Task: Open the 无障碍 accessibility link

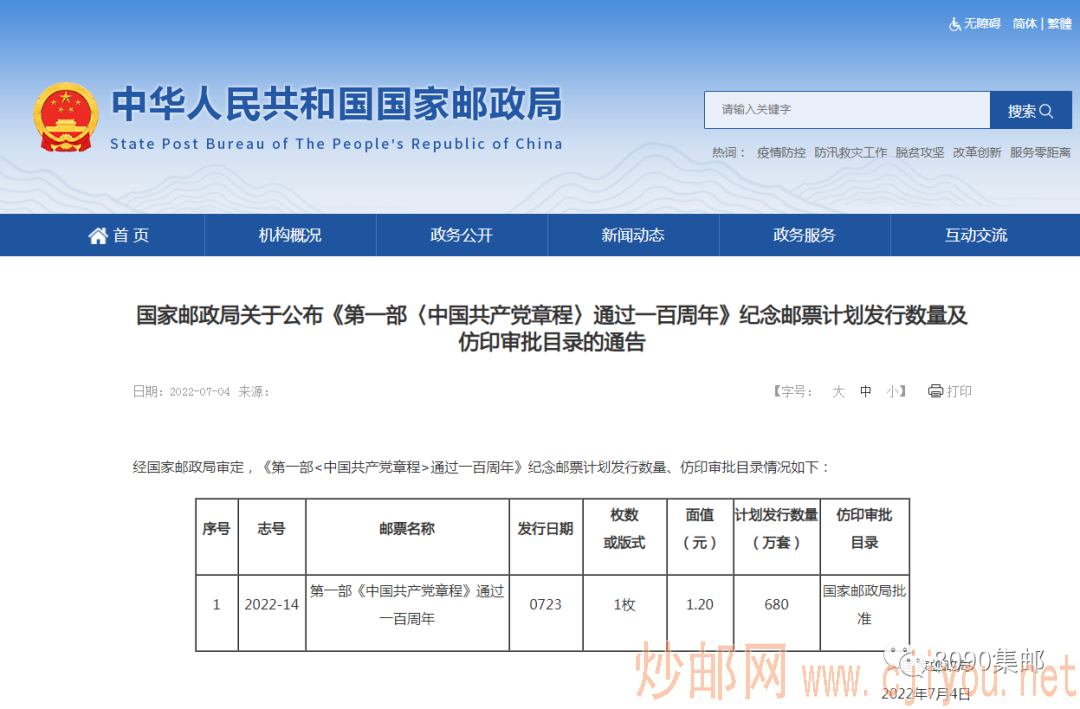Action: pos(975,24)
